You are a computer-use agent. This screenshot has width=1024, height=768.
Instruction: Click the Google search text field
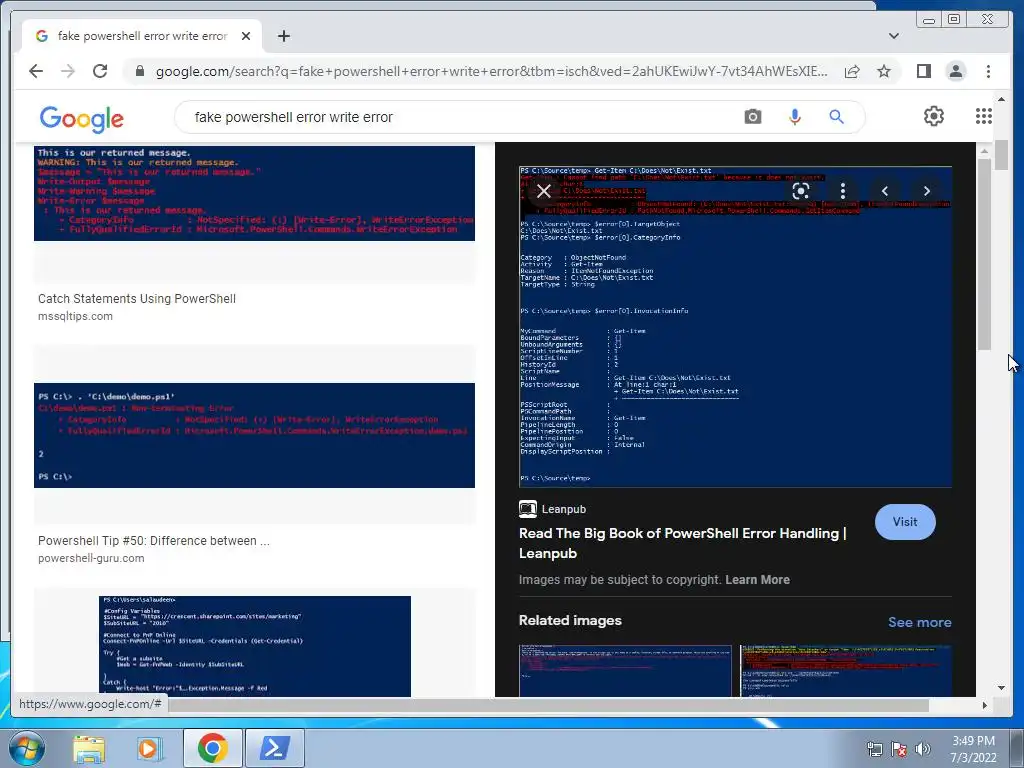(457, 117)
